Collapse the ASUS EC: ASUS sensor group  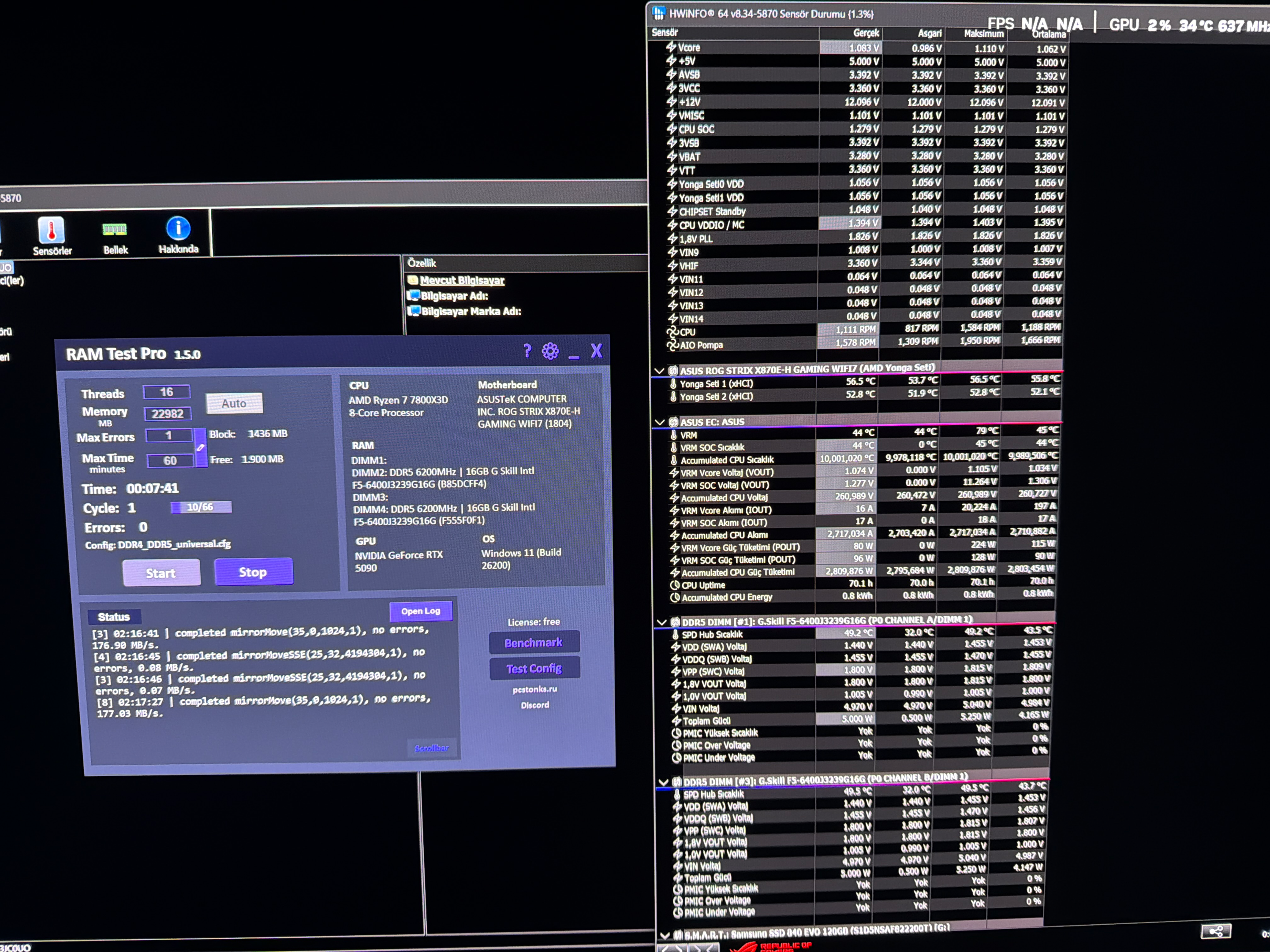click(x=660, y=422)
